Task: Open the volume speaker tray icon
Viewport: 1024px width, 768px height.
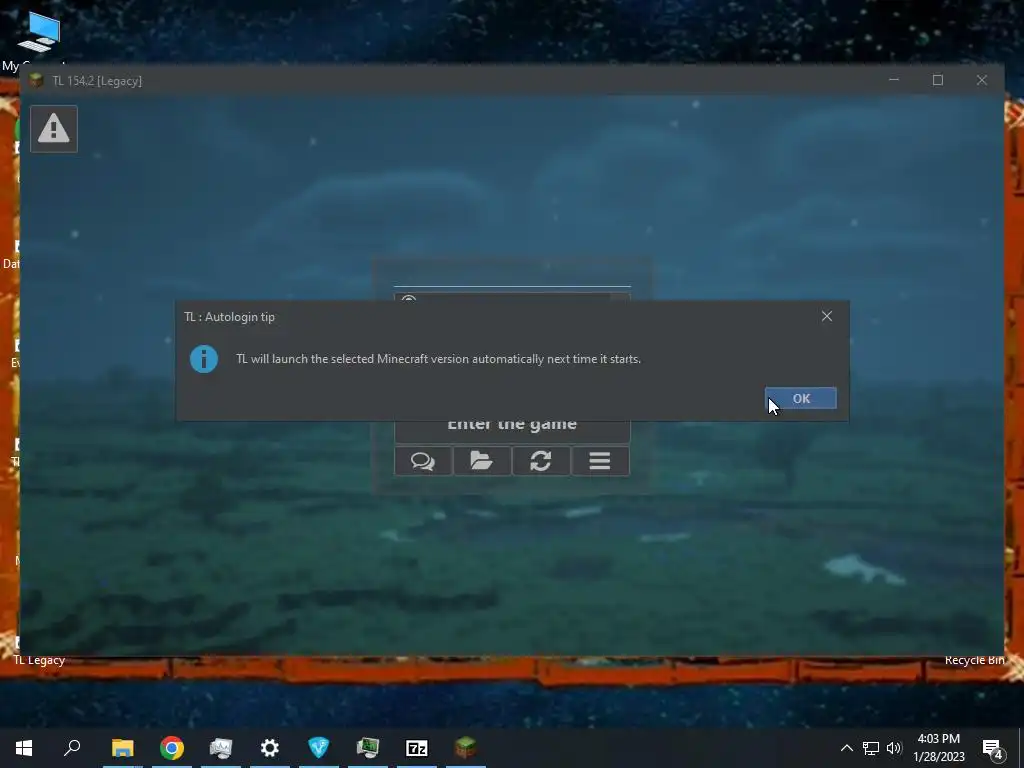Action: (x=894, y=748)
